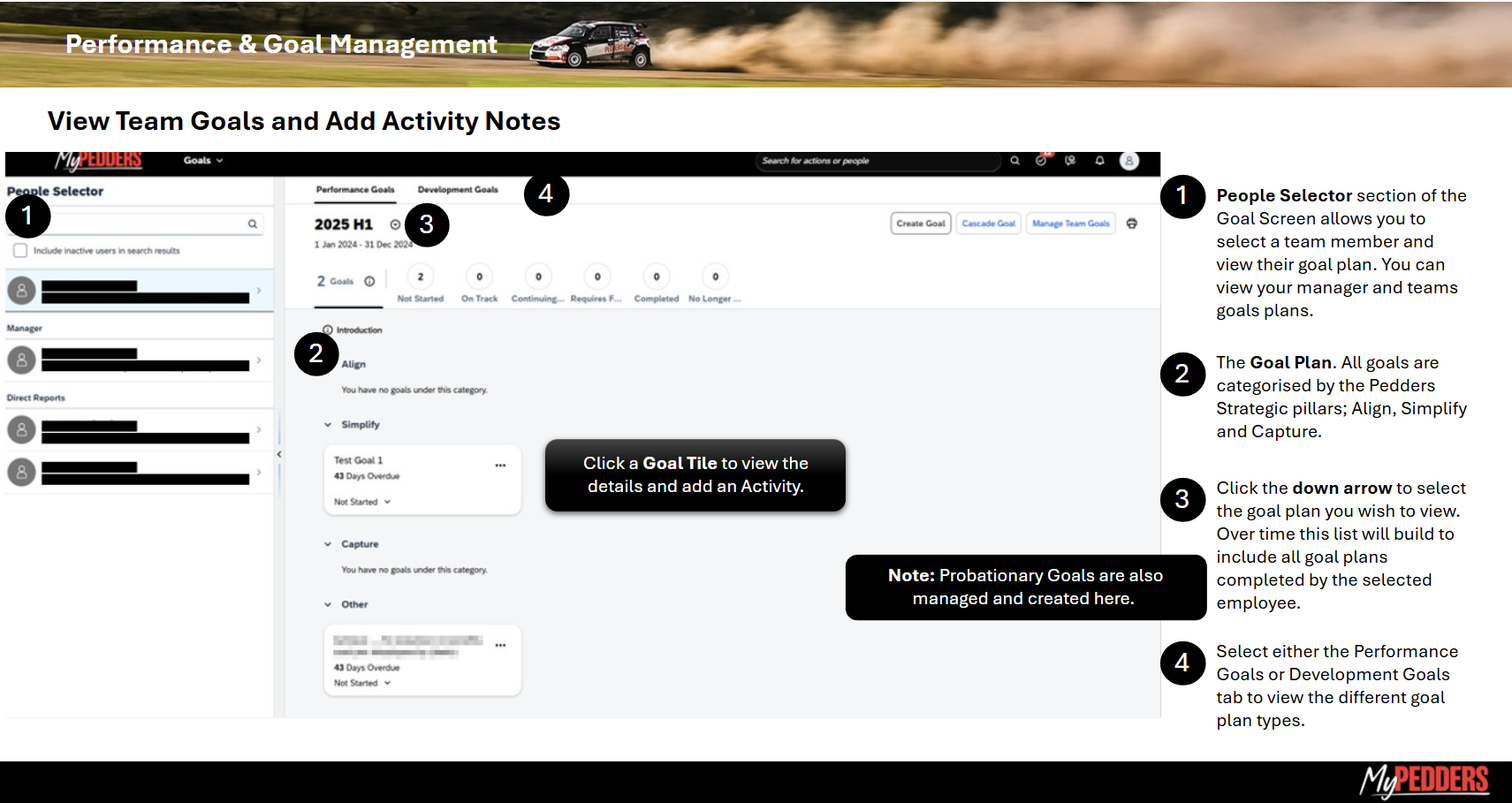Click the Manage Team Goals button
The height and width of the screenshot is (803, 1512).
pos(1070,223)
